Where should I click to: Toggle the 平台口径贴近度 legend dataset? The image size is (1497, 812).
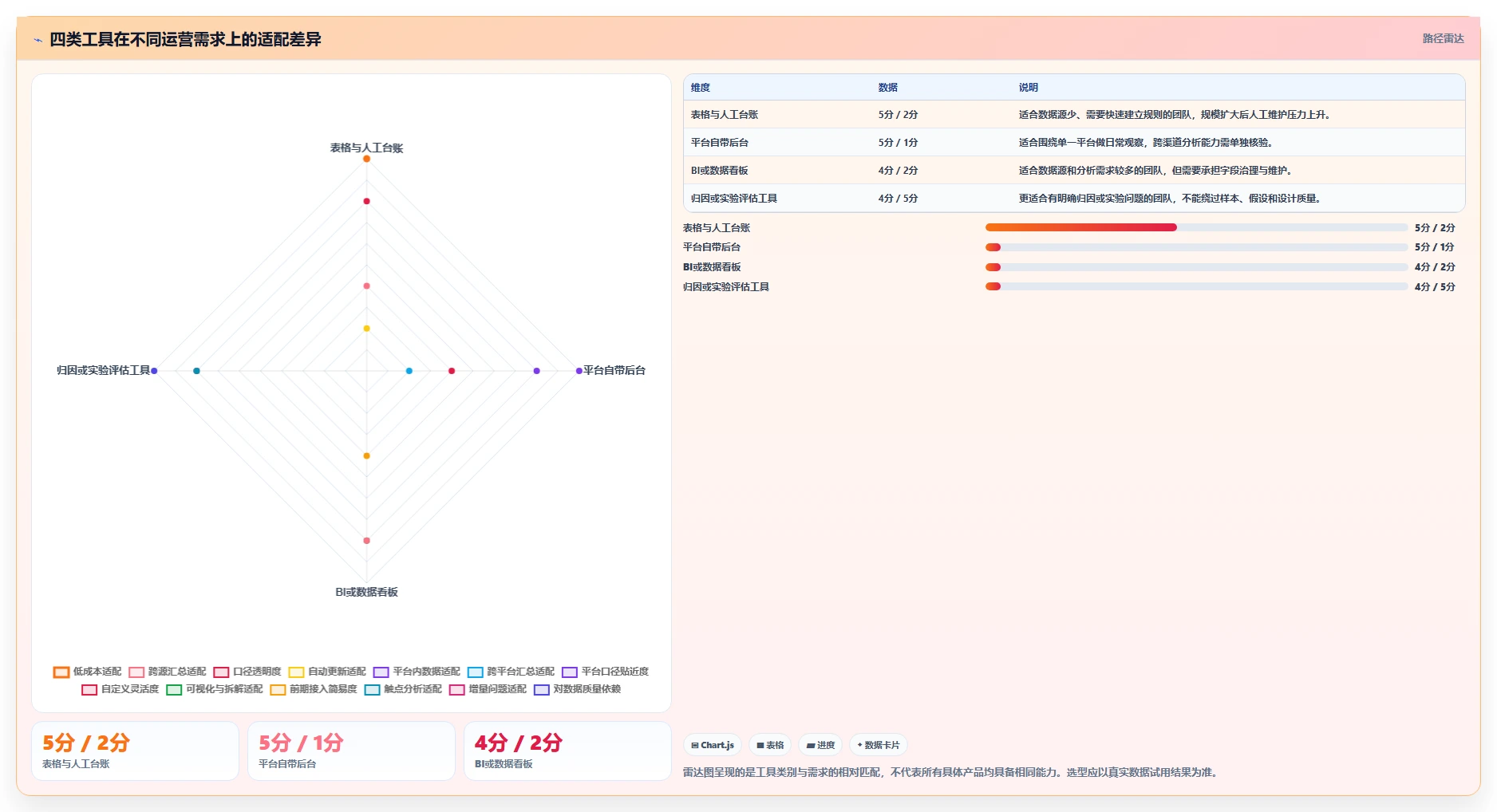605,672
